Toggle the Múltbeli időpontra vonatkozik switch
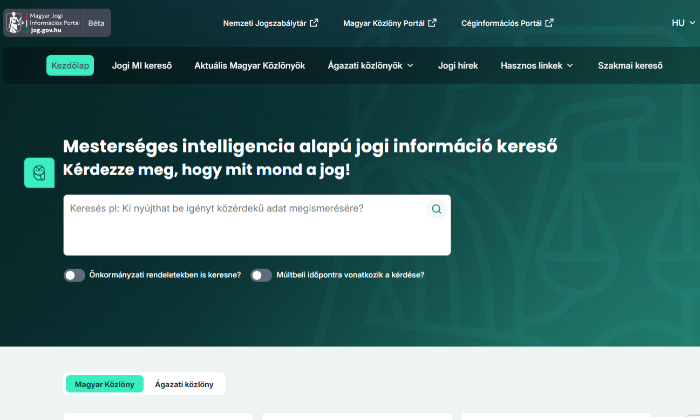Viewport: 700px width, 420px height. [x=261, y=275]
